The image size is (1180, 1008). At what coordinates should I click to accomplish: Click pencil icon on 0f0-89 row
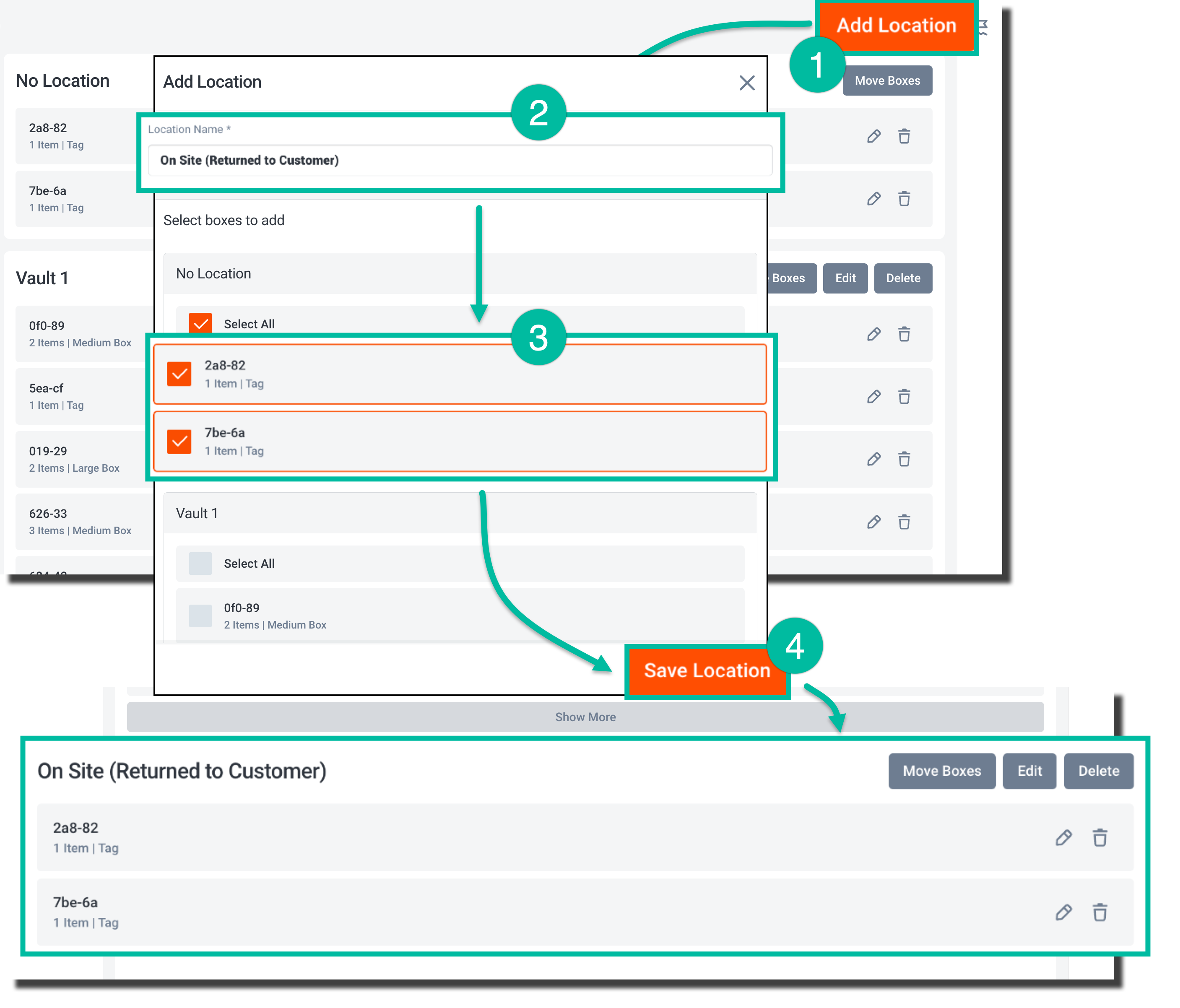pyautogui.click(x=873, y=334)
